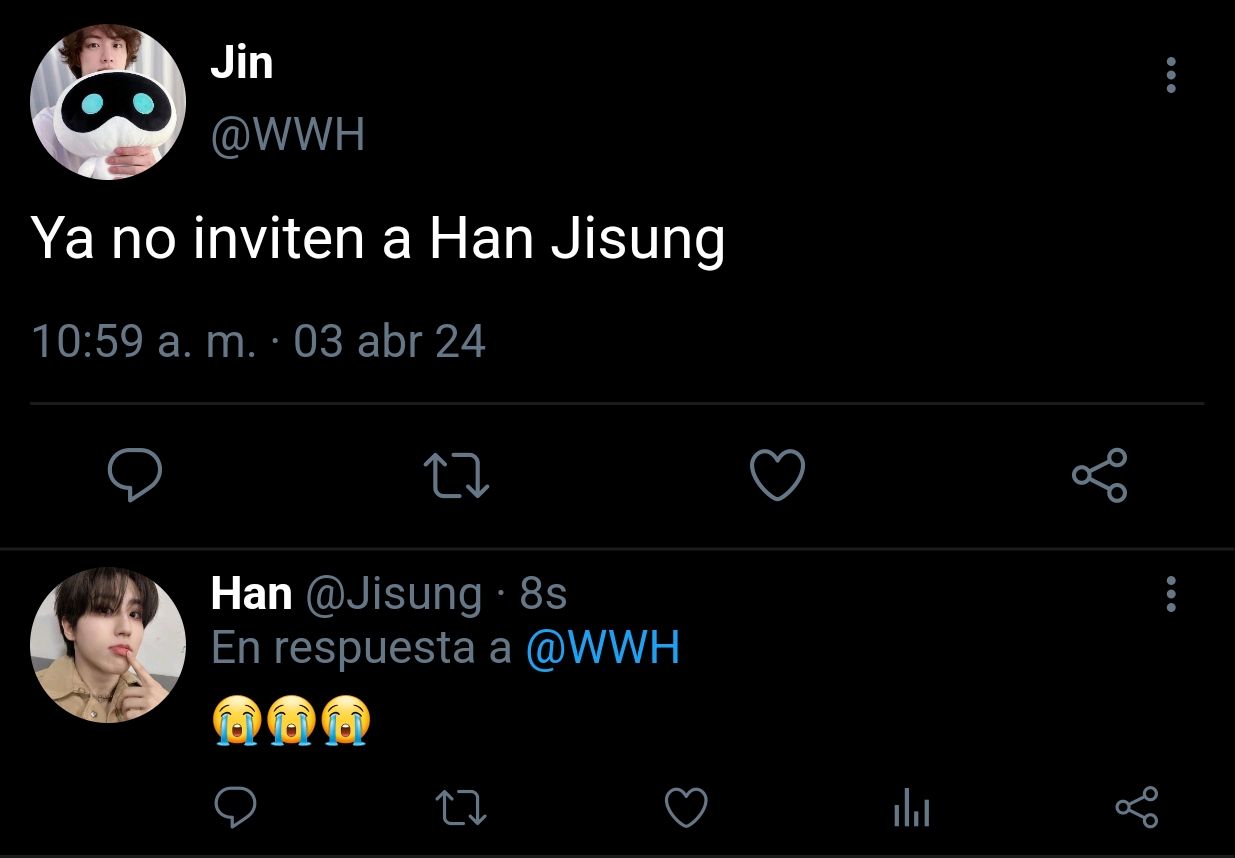The width and height of the screenshot is (1235, 858).
Task: Open more options menu for Han's reply
Action: click(x=1171, y=594)
